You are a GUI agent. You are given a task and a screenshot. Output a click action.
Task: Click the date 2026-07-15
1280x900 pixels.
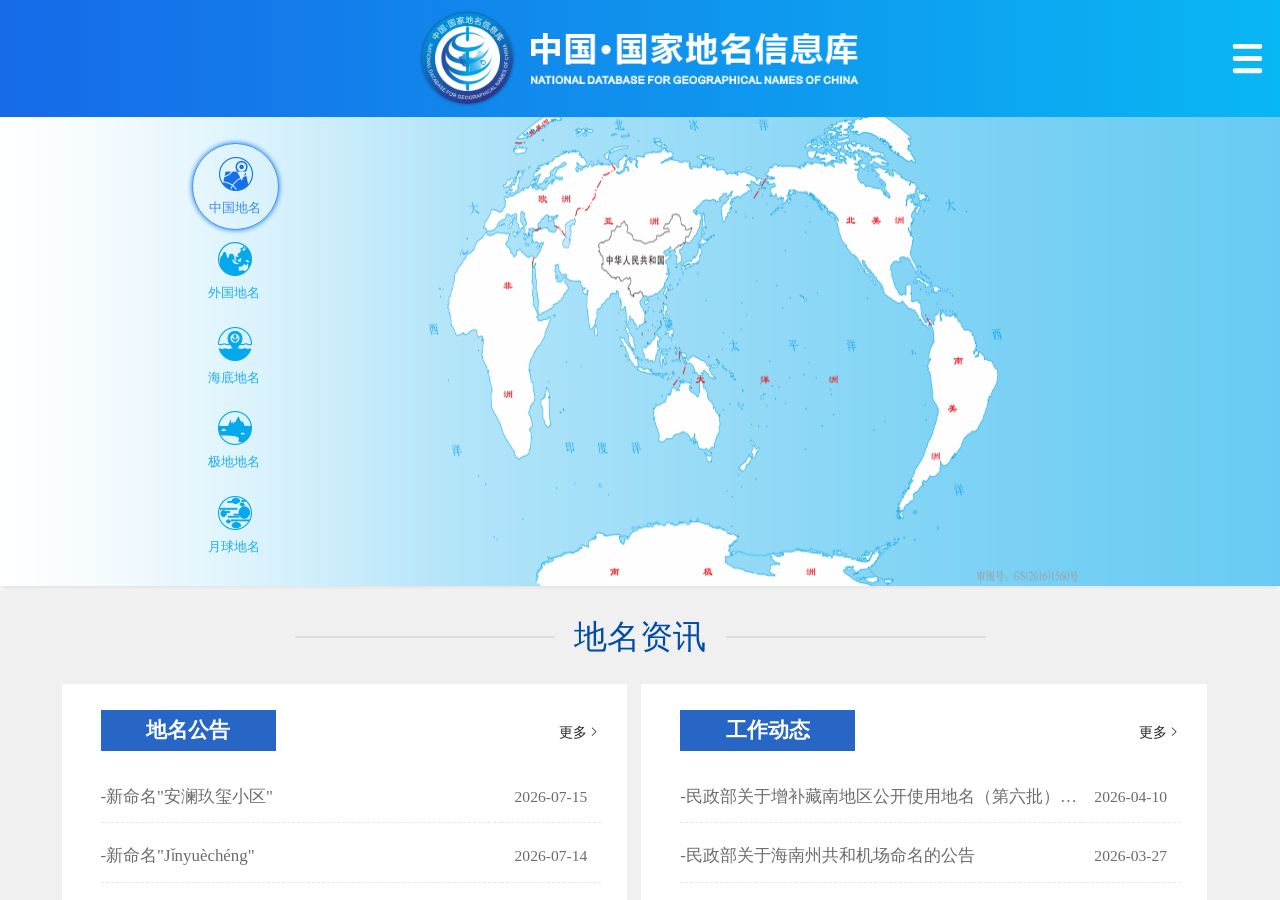coord(551,797)
